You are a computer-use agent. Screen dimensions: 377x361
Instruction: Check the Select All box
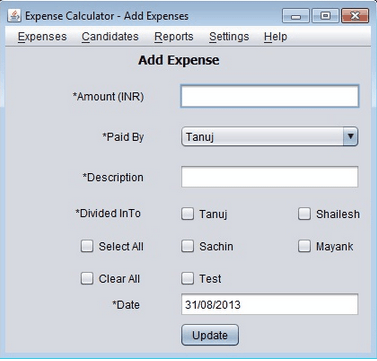coord(87,246)
